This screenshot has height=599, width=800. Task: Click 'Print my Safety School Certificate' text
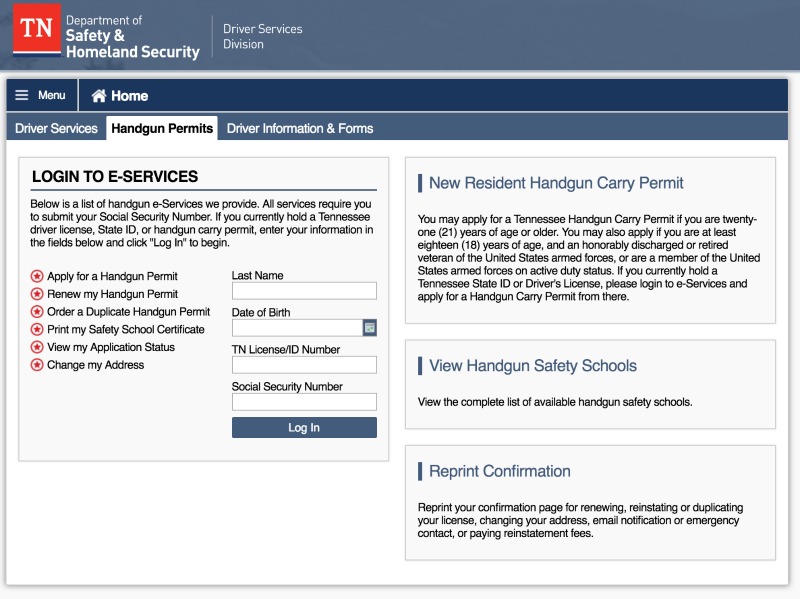click(126, 330)
